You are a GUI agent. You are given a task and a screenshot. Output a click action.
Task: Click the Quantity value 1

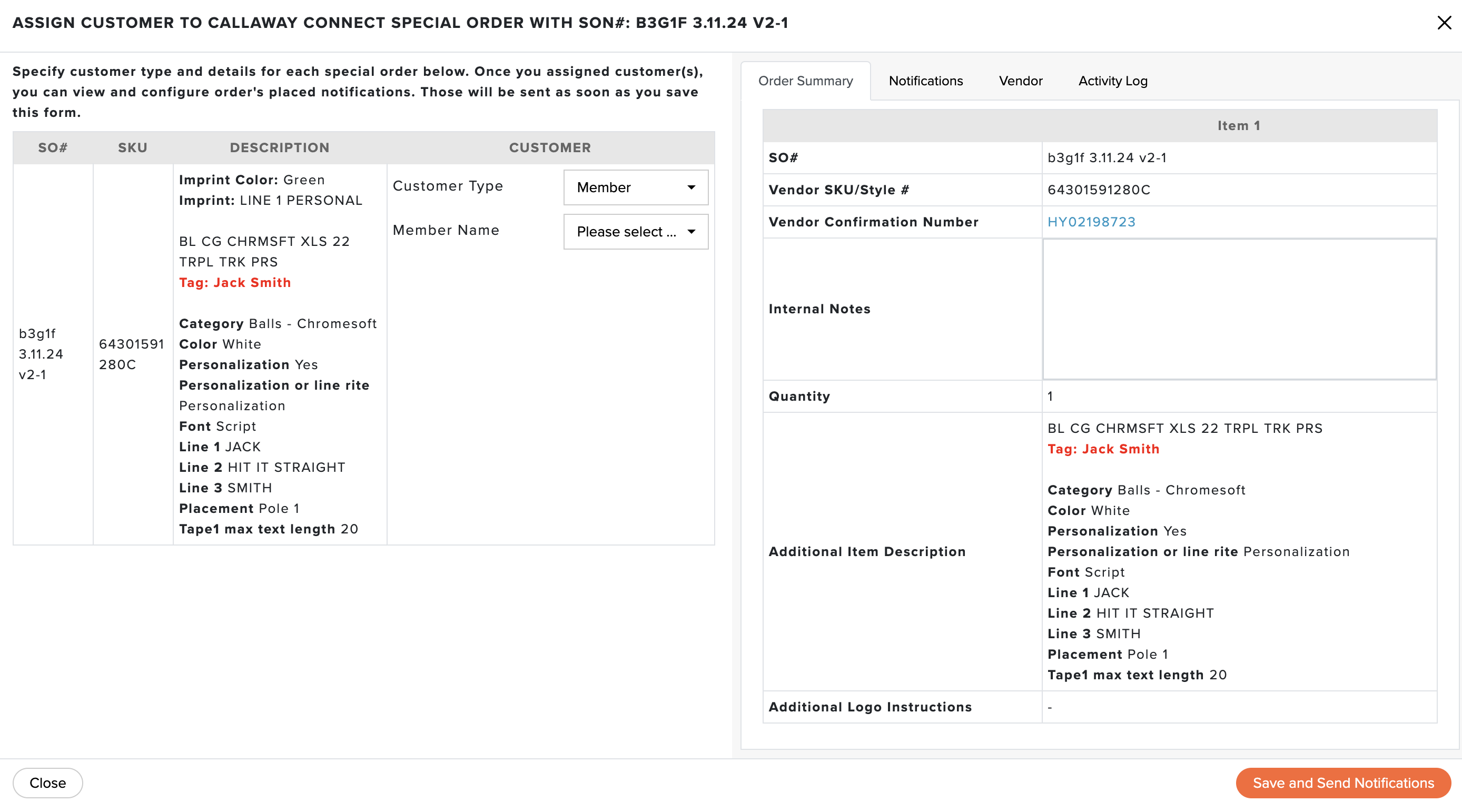[x=1050, y=396]
